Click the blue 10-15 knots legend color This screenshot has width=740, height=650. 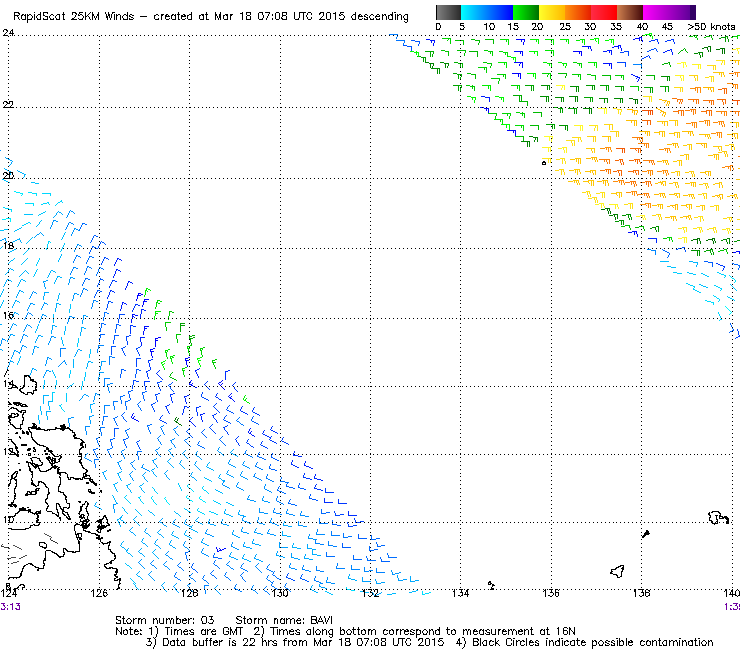click(x=500, y=12)
